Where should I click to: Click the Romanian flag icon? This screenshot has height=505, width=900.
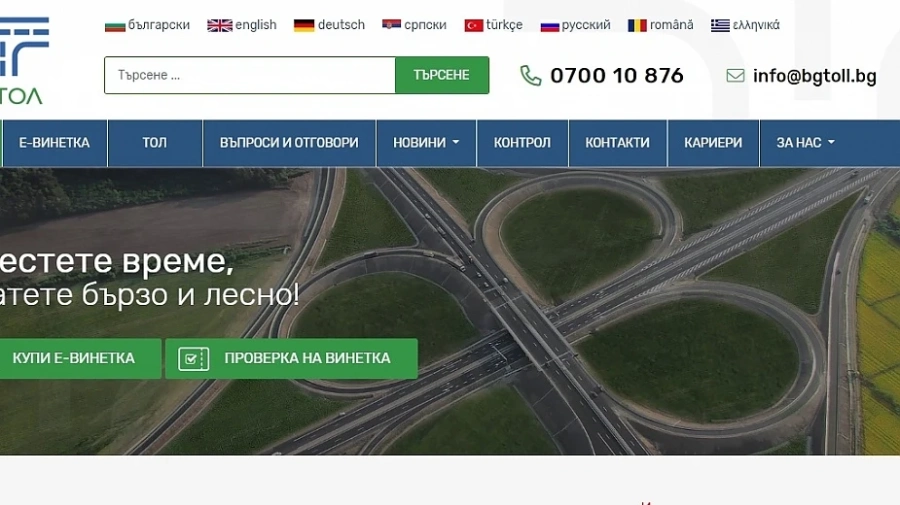click(x=637, y=26)
